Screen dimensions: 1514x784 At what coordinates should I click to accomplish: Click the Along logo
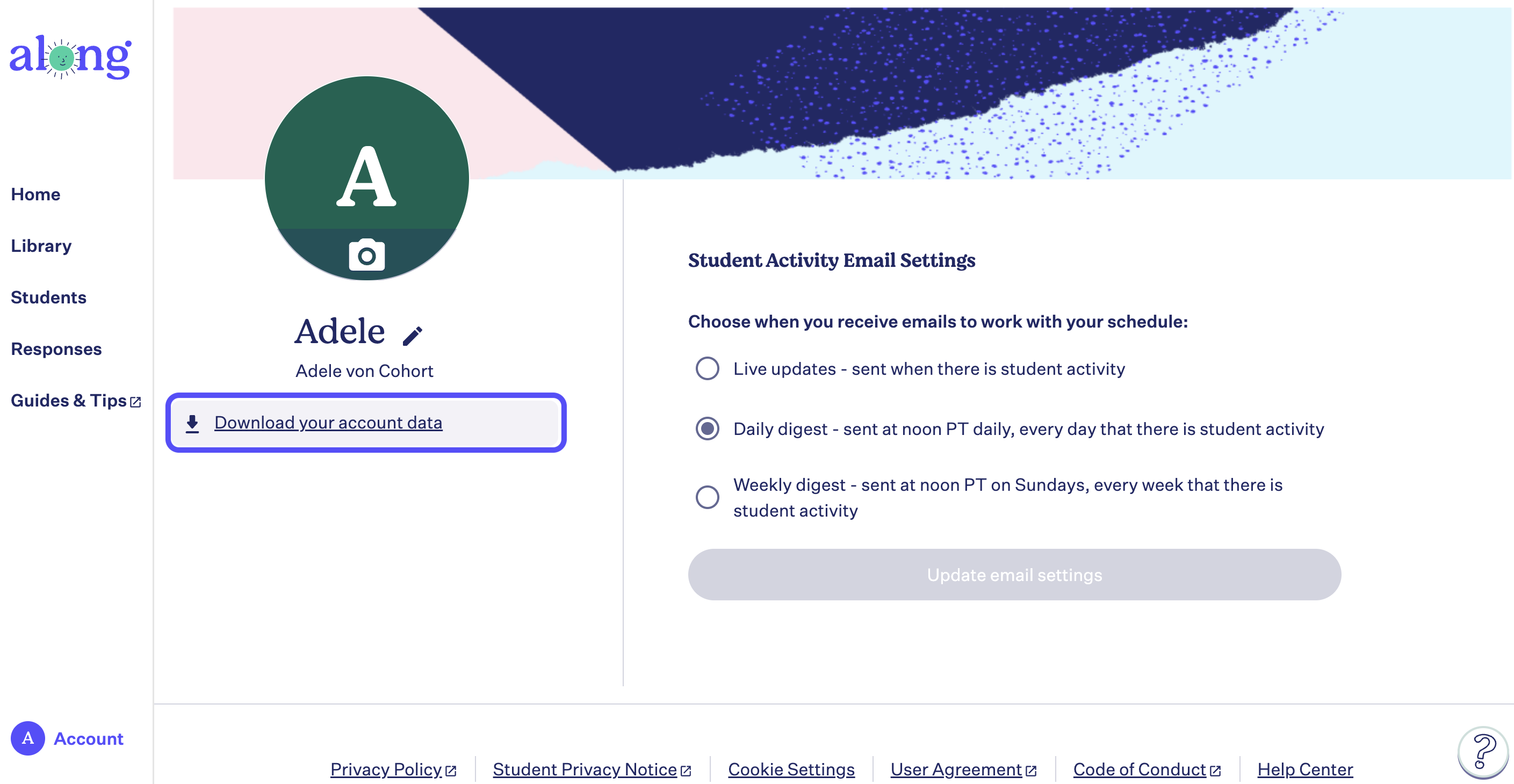coord(70,57)
